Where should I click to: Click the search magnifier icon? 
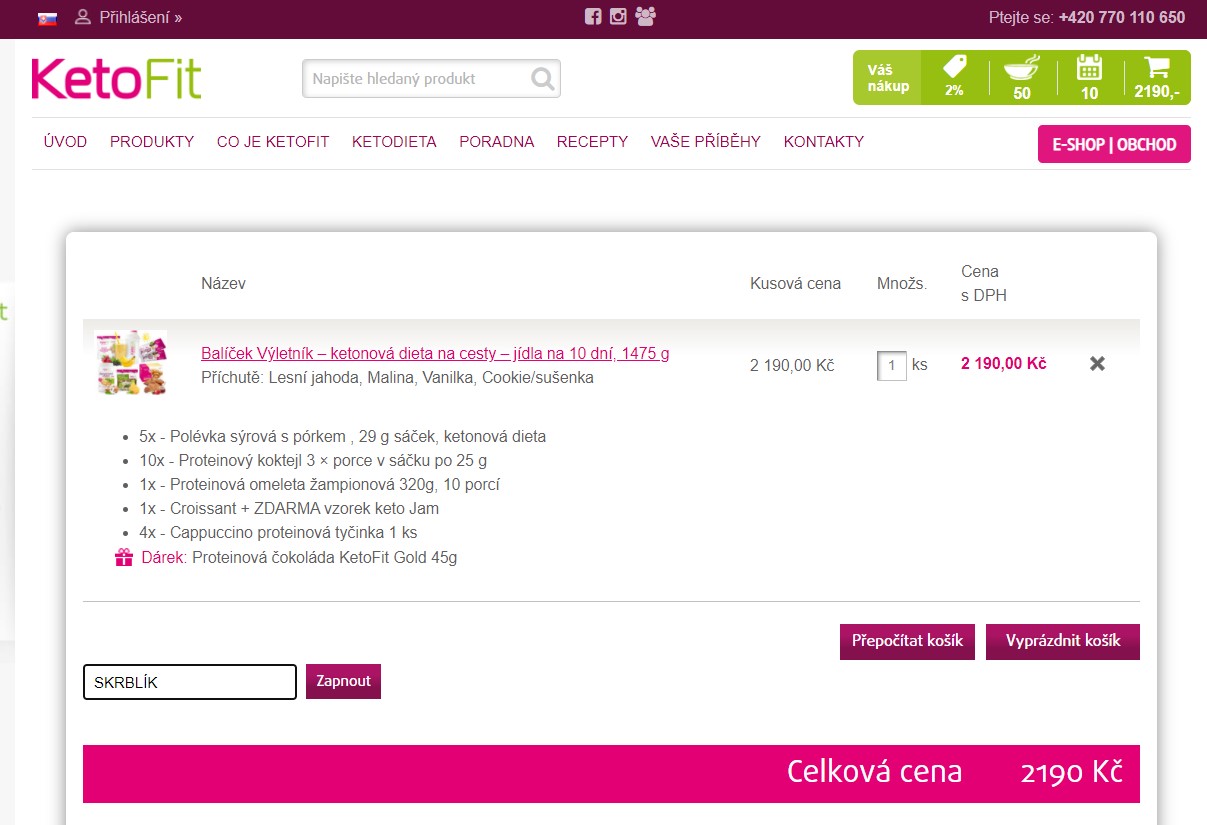click(543, 79)
